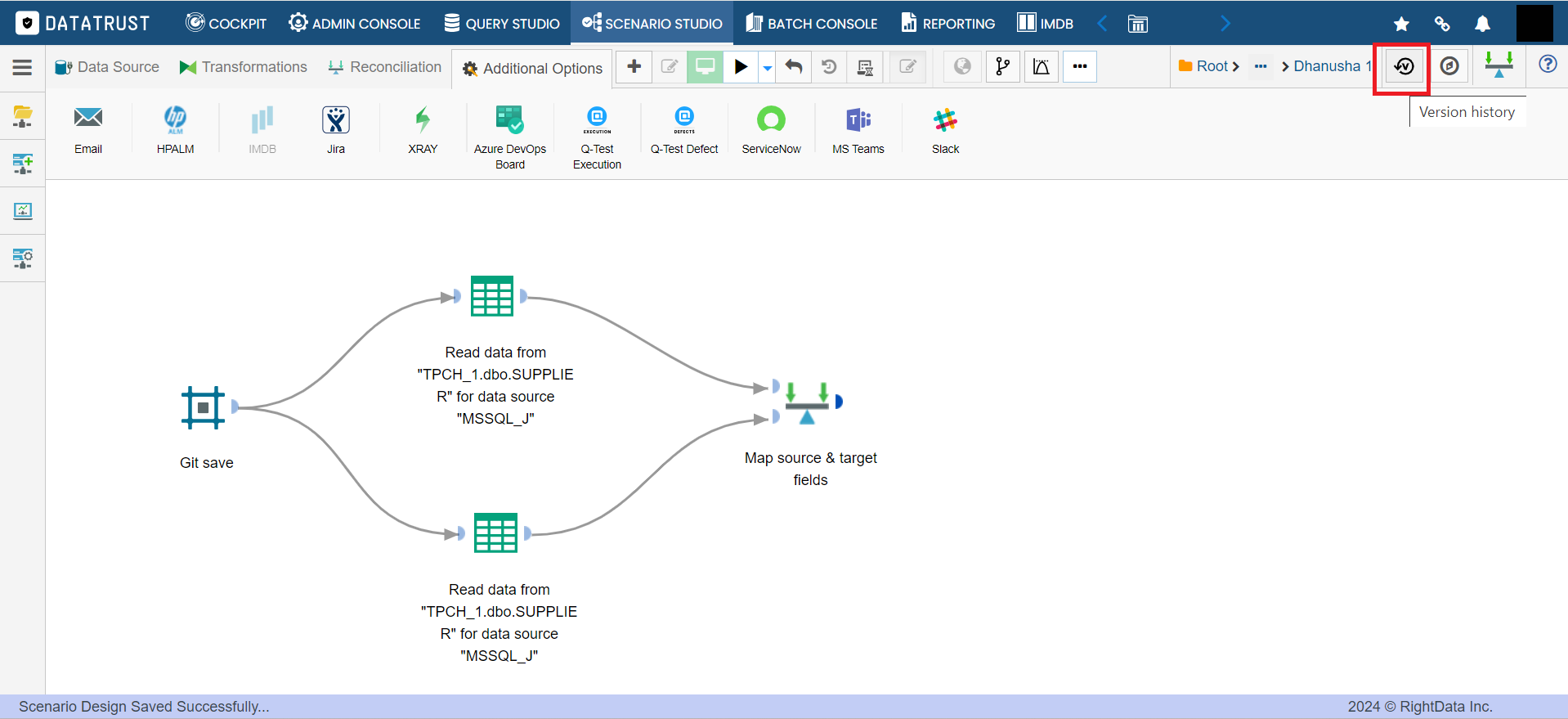Viewport: 1568px width, 719px height.
Task: Open the hamburger menu
Action: click(22, 67)
